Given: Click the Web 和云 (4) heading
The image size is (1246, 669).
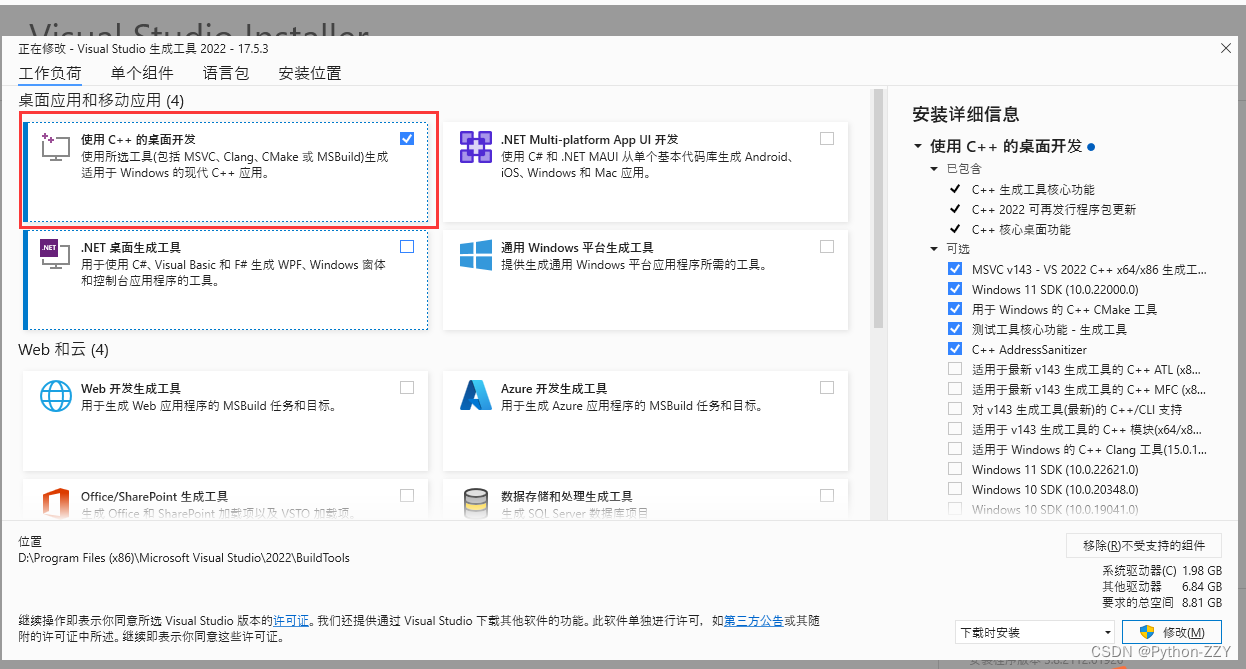Looking at the screenshot, I should (63, 350).
